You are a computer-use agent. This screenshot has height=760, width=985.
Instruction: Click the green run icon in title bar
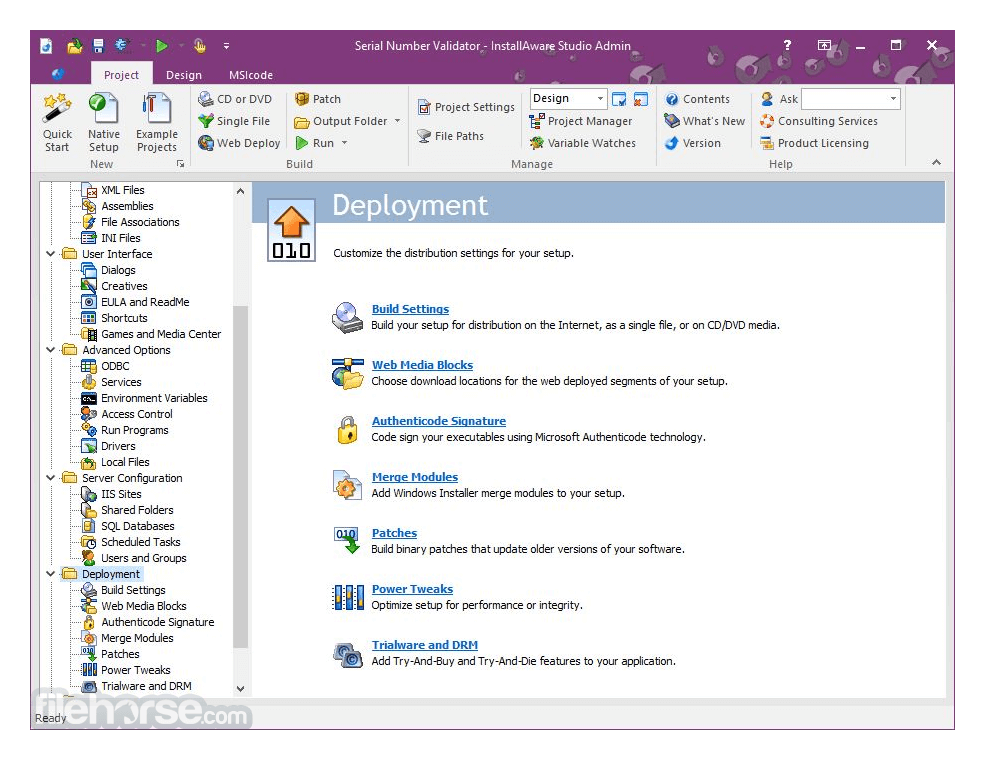[161, 45]
